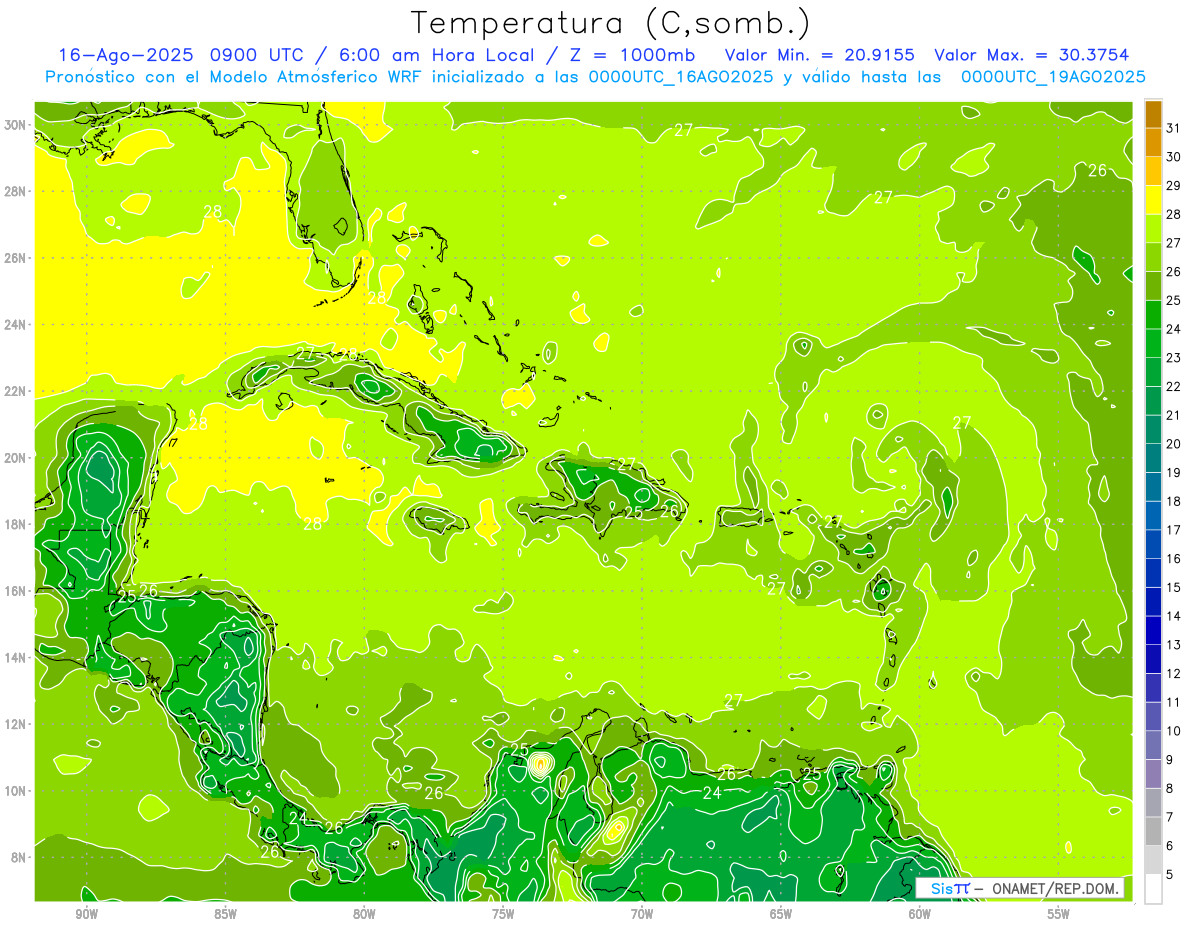Click the 55W longitude axis label
This screenshot has width=1200, height=927.
coord(1059,914)
